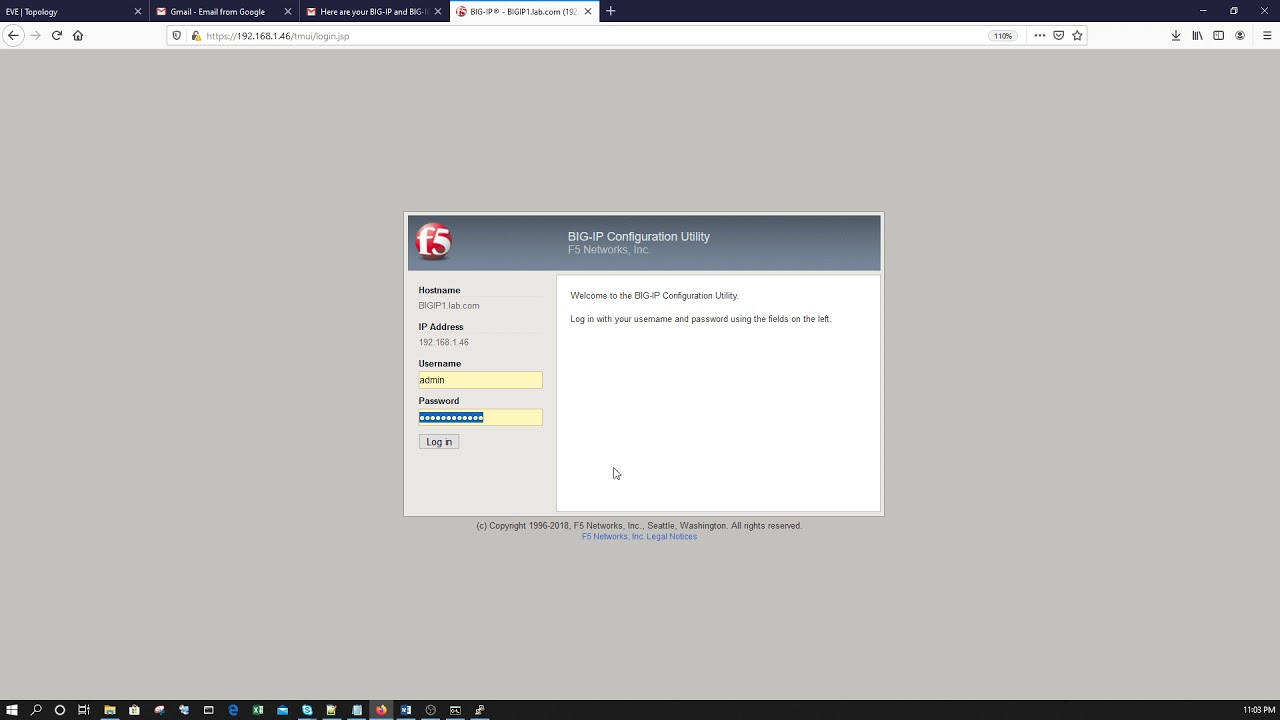This screenshot has width=1280, height=720.
Task: Open Excel from taskbar
Action: tap(258, 710)
